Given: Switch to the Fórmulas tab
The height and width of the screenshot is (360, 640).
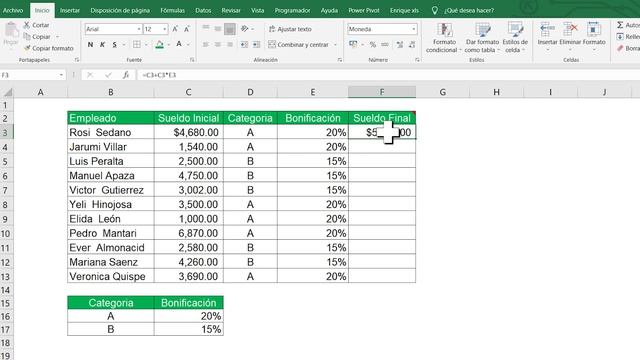Looking at the screenshot, I should [173, 11].
